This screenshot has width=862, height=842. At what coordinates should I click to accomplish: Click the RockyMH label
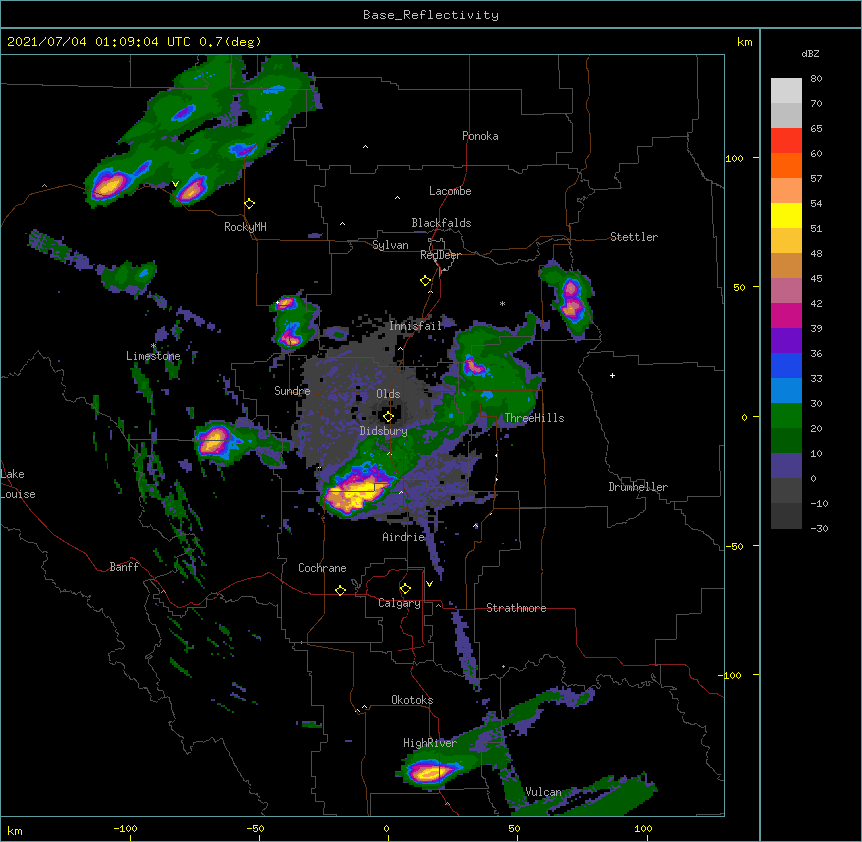pyautogui.click(x=245, y=226)
